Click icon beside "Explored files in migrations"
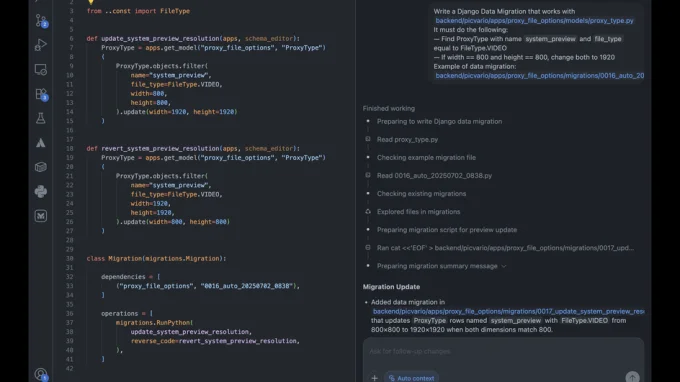This screenshot has height=382, width=680. tap(368, 212)
